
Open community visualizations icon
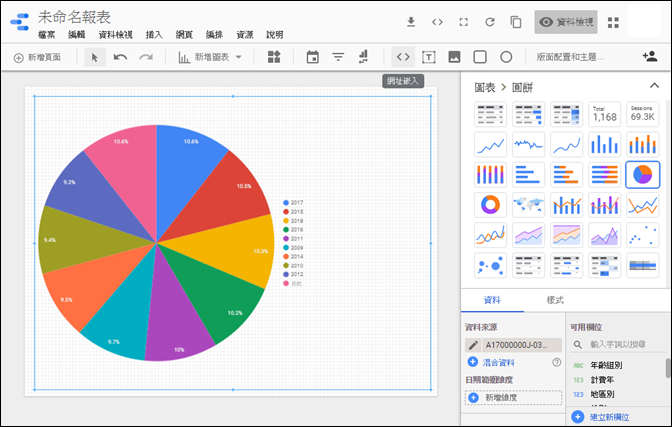tap(274, 57)
